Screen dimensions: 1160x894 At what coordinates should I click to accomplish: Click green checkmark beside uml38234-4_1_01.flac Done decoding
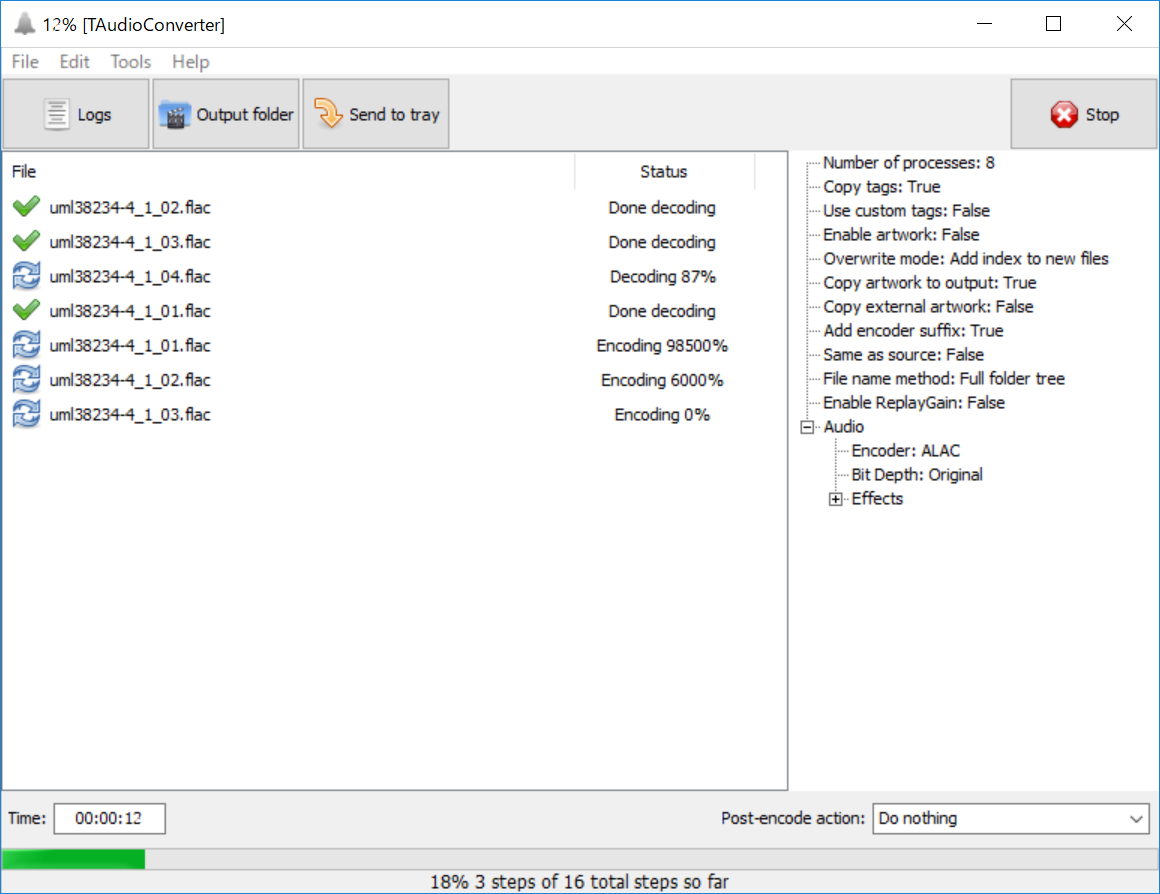point(26,310)
